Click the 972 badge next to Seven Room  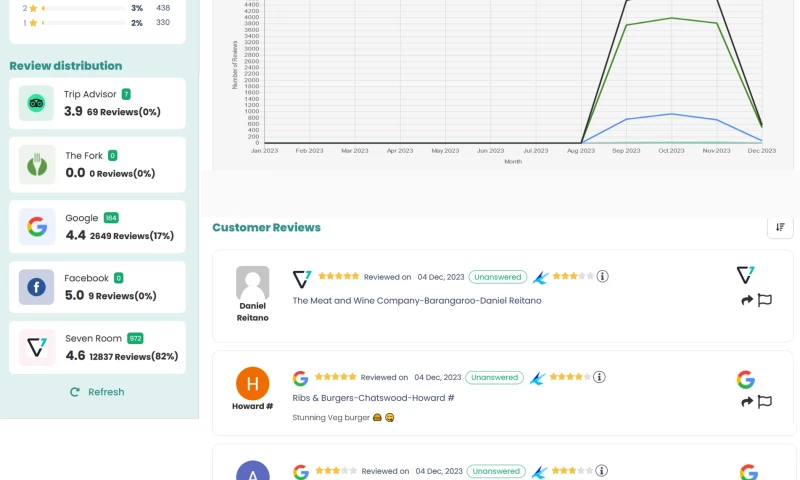tap(135, 338)
